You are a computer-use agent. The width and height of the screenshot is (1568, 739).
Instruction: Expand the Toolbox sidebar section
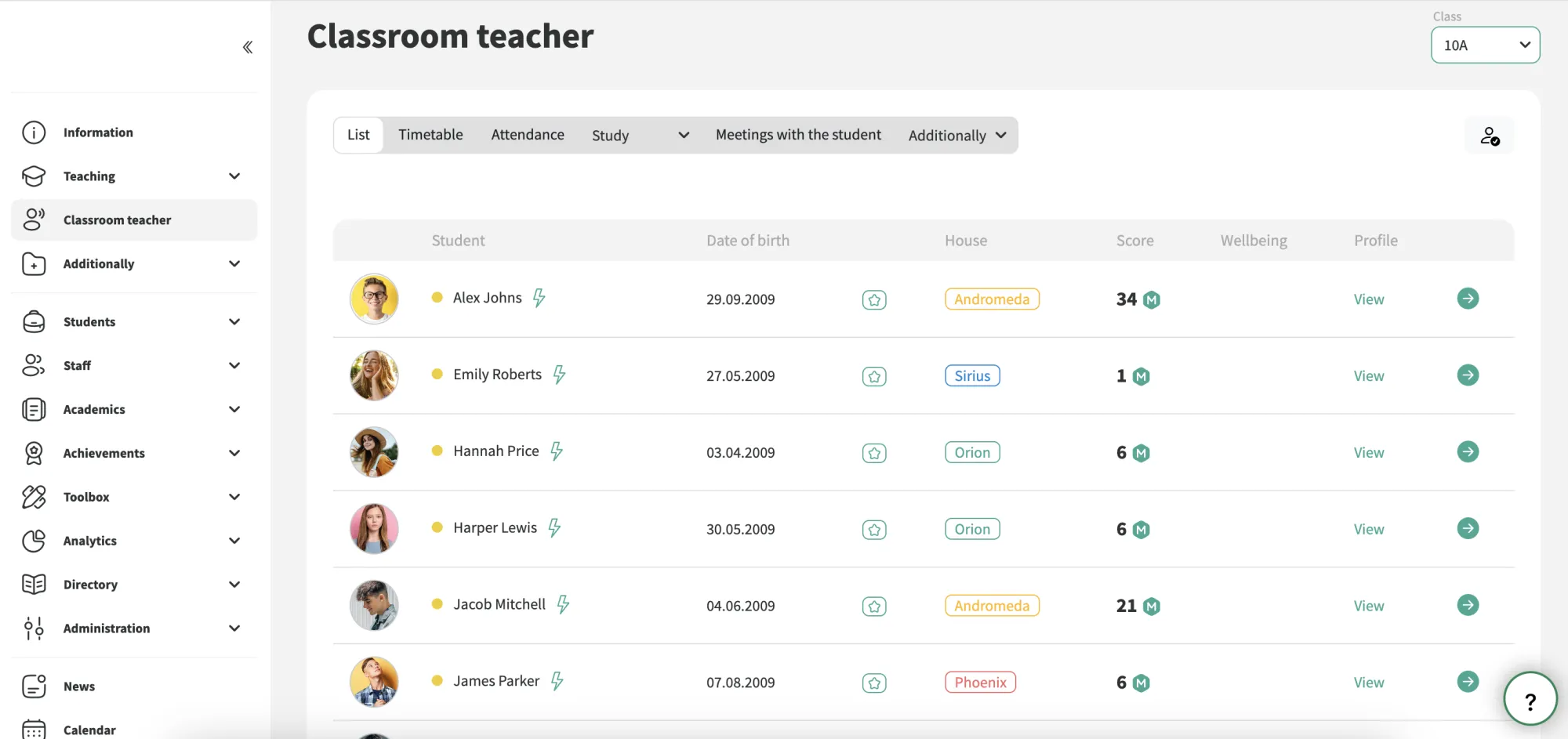tap(133, 498)
